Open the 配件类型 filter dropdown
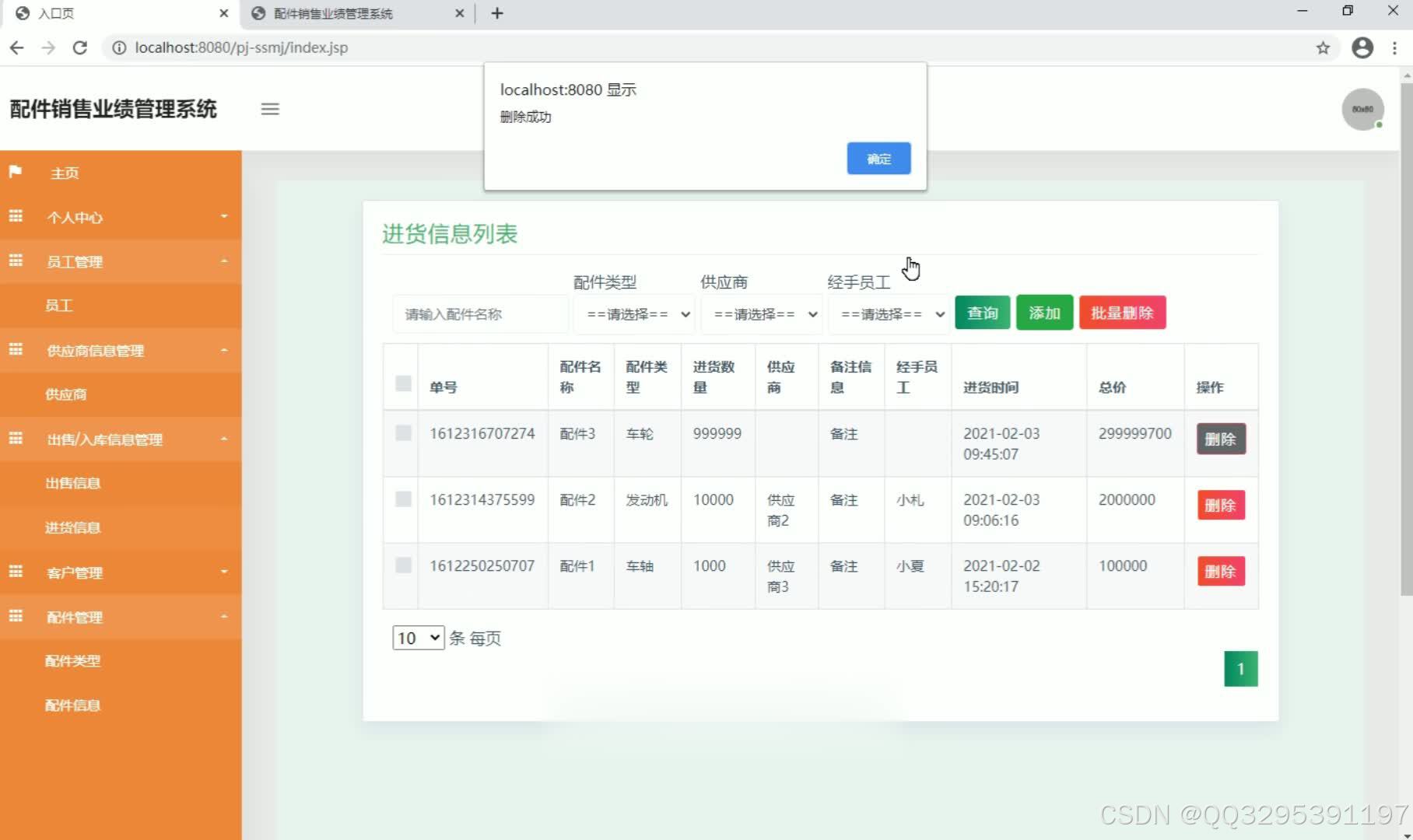Image resolution: width=1413 pixels, height=840 pixels. pyautogui.click(x=634, y=314)
